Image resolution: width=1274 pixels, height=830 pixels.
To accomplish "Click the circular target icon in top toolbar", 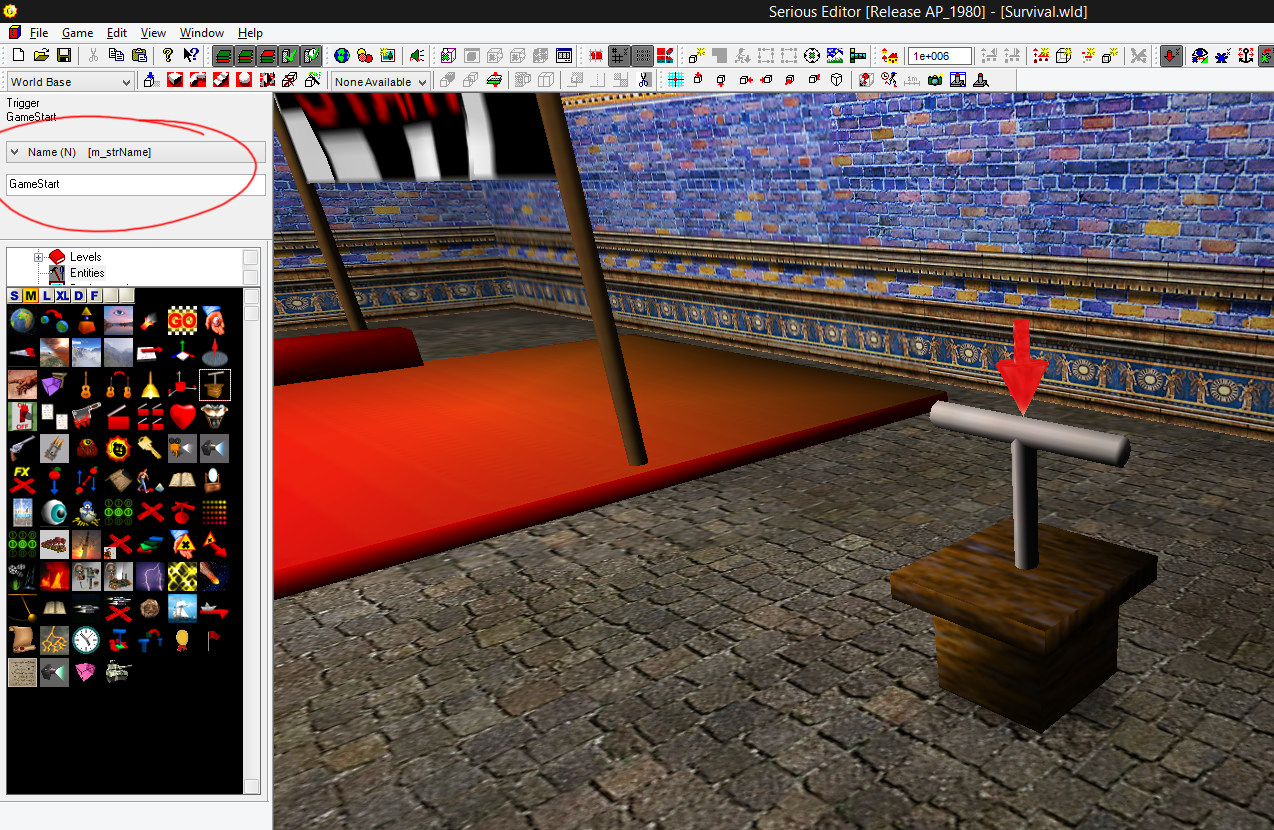I will pos(812,56).
